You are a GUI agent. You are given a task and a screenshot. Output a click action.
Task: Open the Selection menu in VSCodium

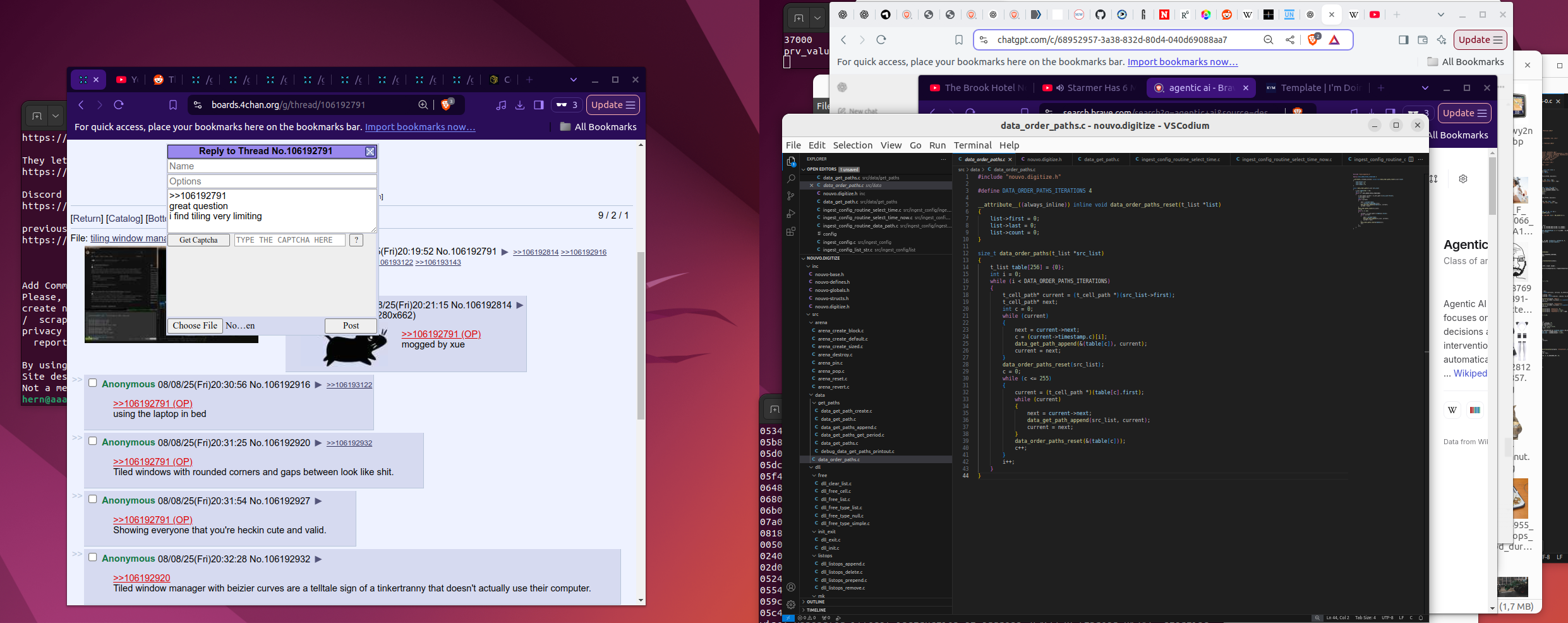[852, 145]
